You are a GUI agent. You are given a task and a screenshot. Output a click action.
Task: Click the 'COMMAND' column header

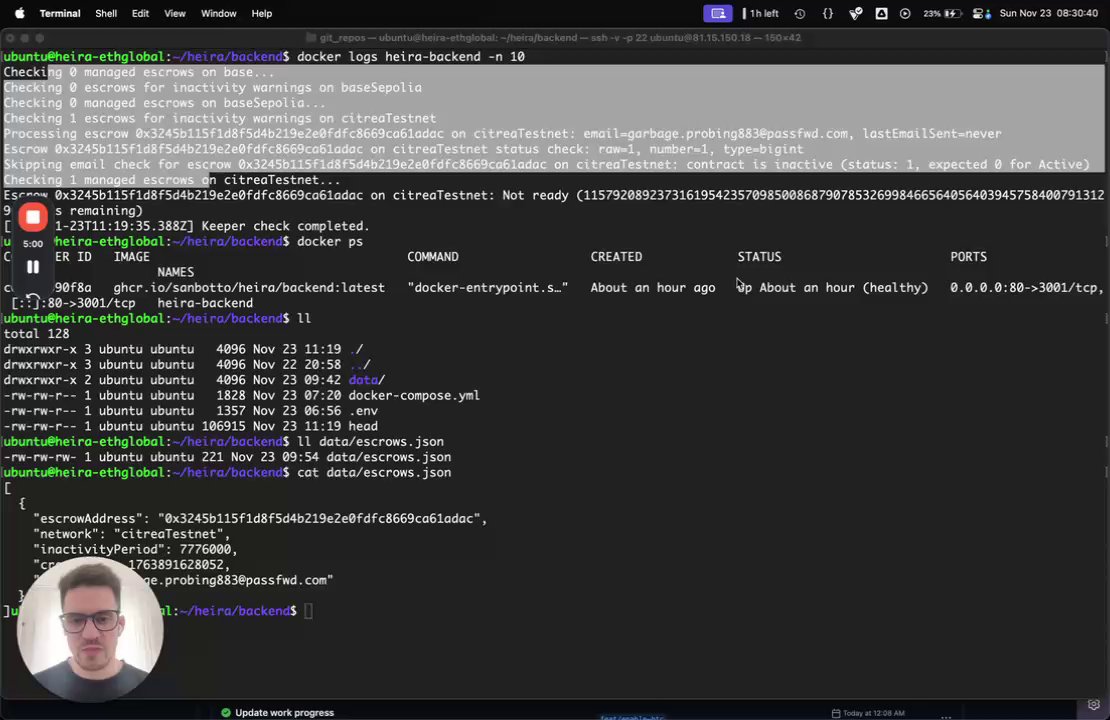pos(433,257)
